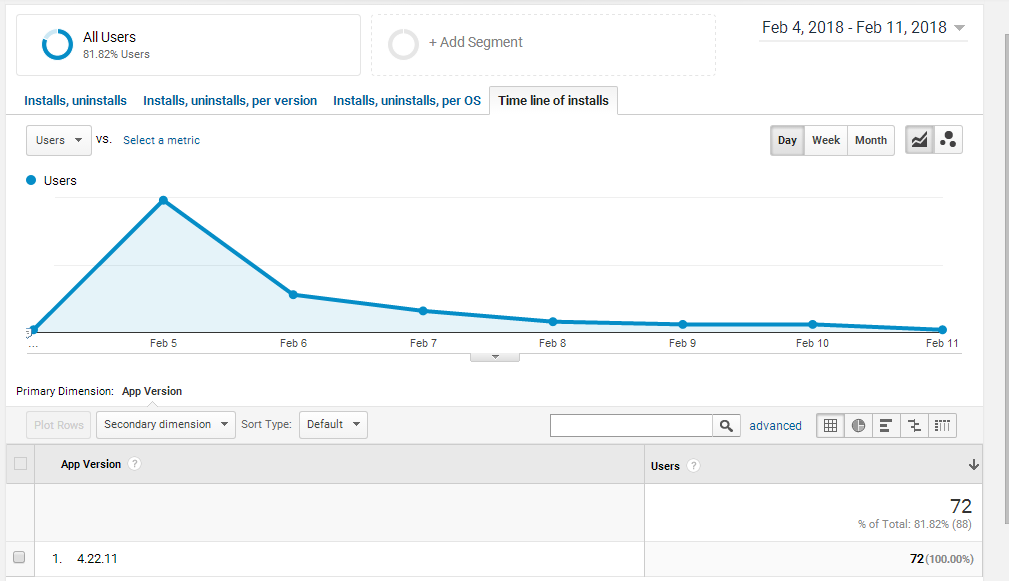Image resolution: width=1009 pixels, height=581 pixels.
Task: Open the Secondary dimension dropdown
Action: tap(166, 425)
